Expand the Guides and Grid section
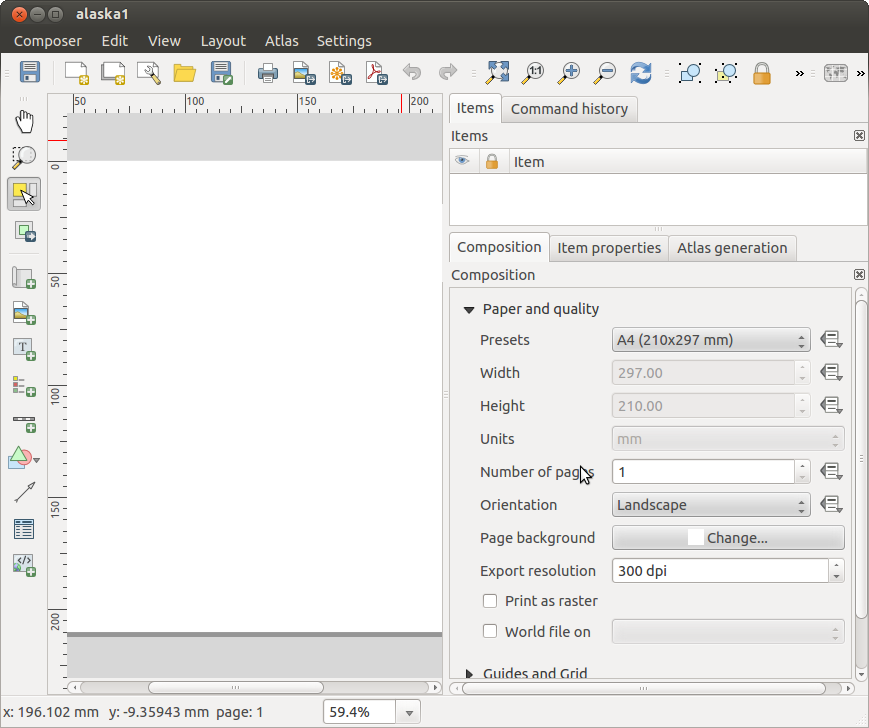 [470, 674]
